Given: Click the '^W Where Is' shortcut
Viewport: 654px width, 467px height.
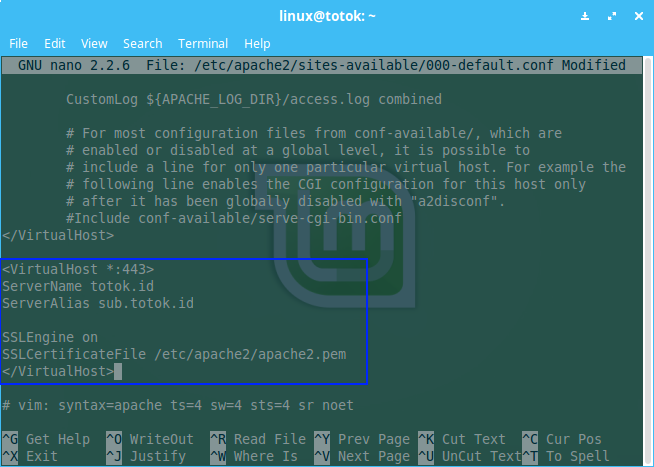Looking at the screenshot, I should point(254,457).
